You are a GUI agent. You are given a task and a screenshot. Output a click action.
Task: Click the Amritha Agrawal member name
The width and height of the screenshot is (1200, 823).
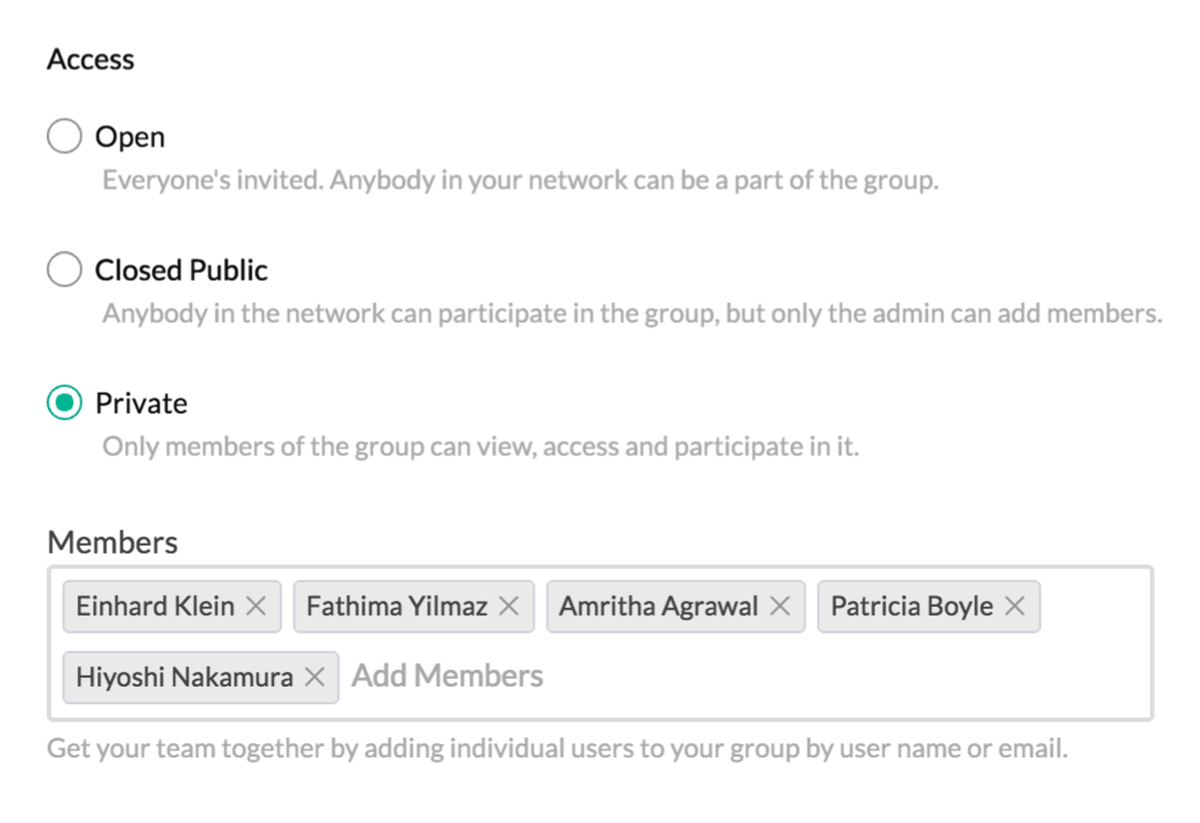click(658, 606)
